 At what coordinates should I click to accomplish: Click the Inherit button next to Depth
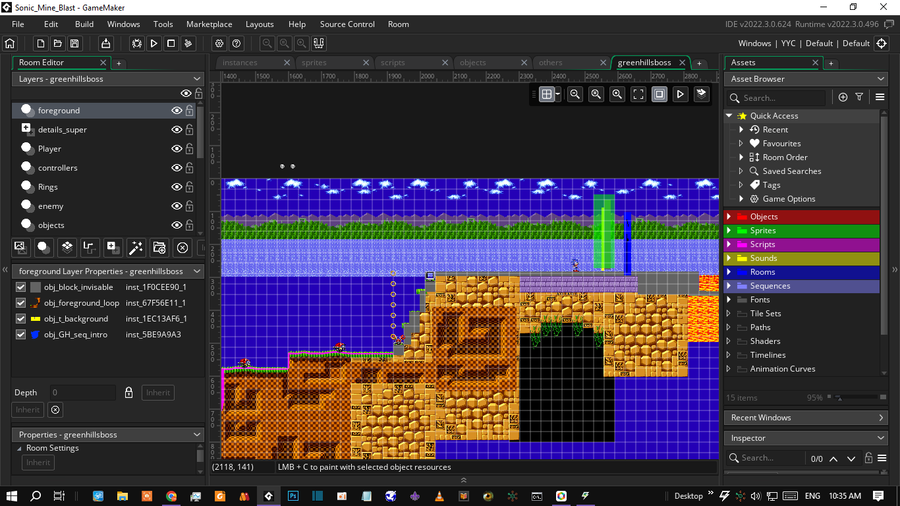pyautogui.click(x=158, y=392)
